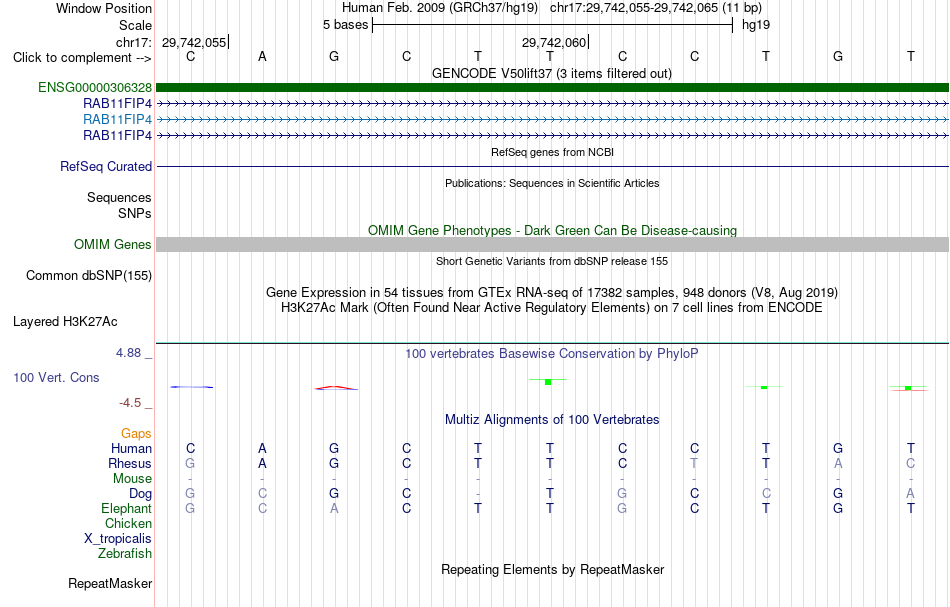Click the ENSG00000306328 track label
950x607 pixels.
(95, 87)
